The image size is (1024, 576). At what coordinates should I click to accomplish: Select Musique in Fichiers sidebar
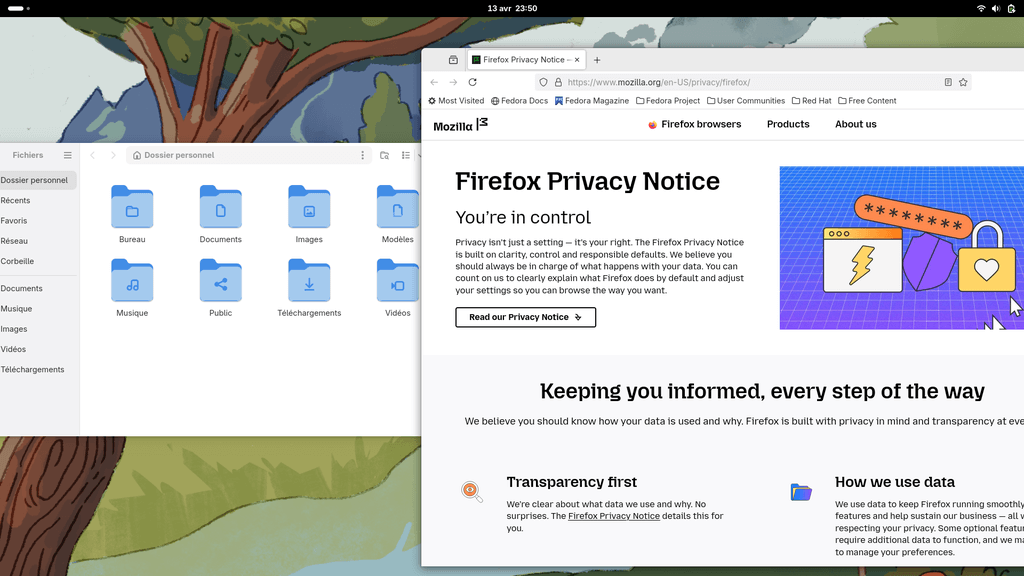38,308
